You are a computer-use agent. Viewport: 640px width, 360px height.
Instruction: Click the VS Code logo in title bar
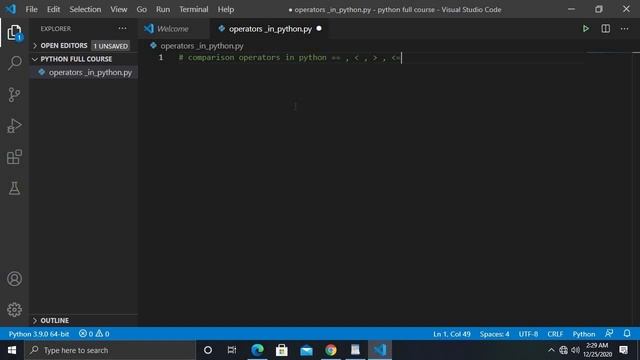(x=11, y=9)
